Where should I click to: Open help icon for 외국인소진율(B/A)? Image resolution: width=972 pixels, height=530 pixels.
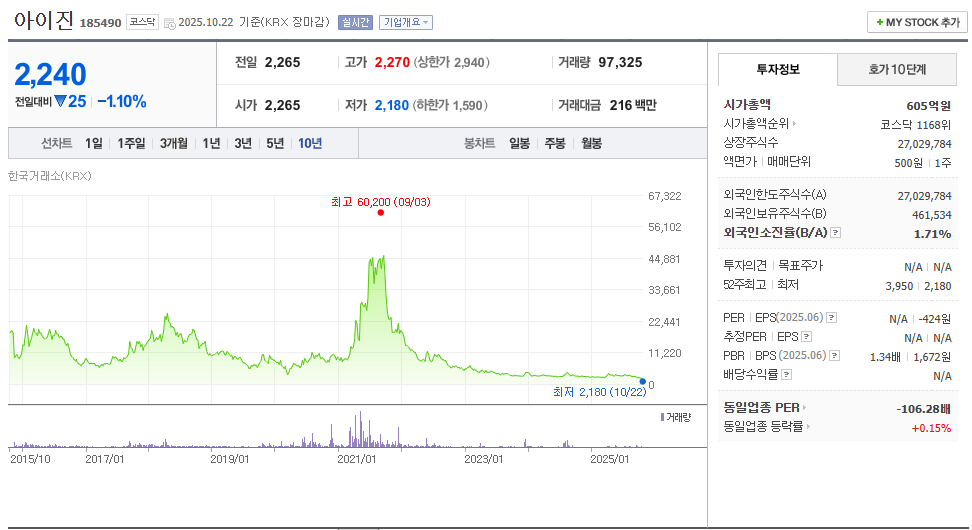(836, 233)
